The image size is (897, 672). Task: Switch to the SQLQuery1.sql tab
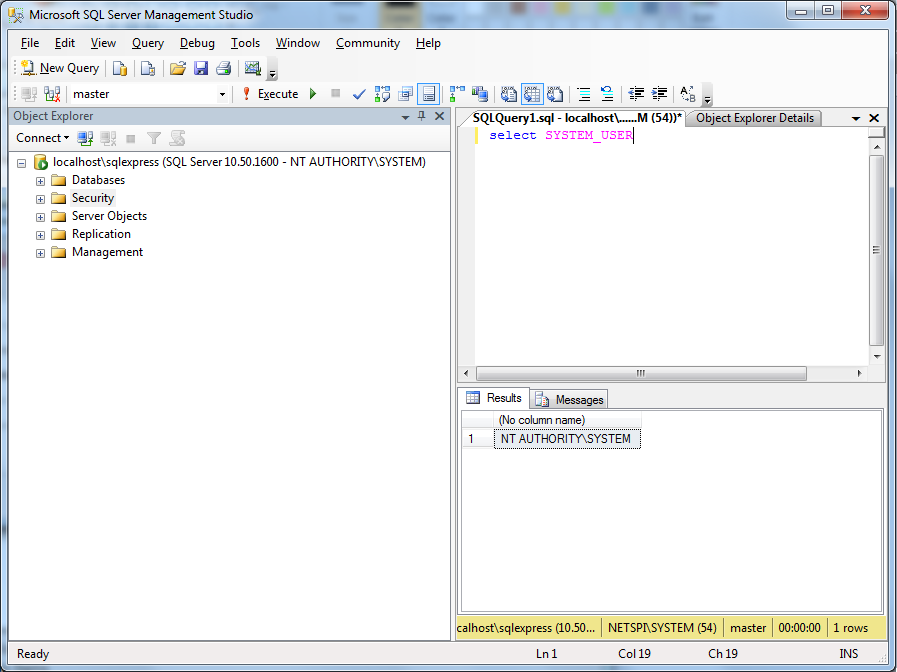click(577, 118)
